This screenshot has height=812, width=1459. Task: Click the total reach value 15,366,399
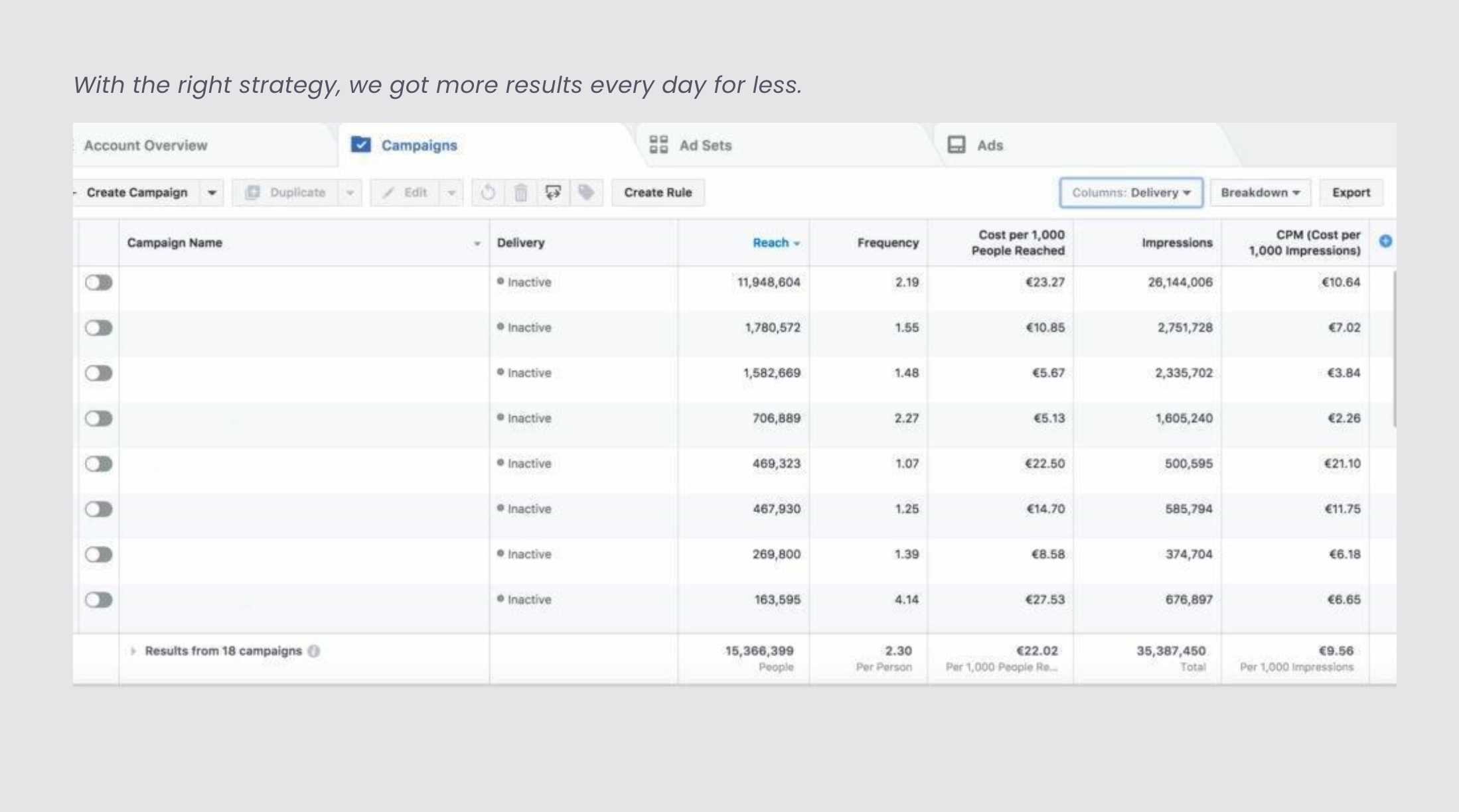759,651
